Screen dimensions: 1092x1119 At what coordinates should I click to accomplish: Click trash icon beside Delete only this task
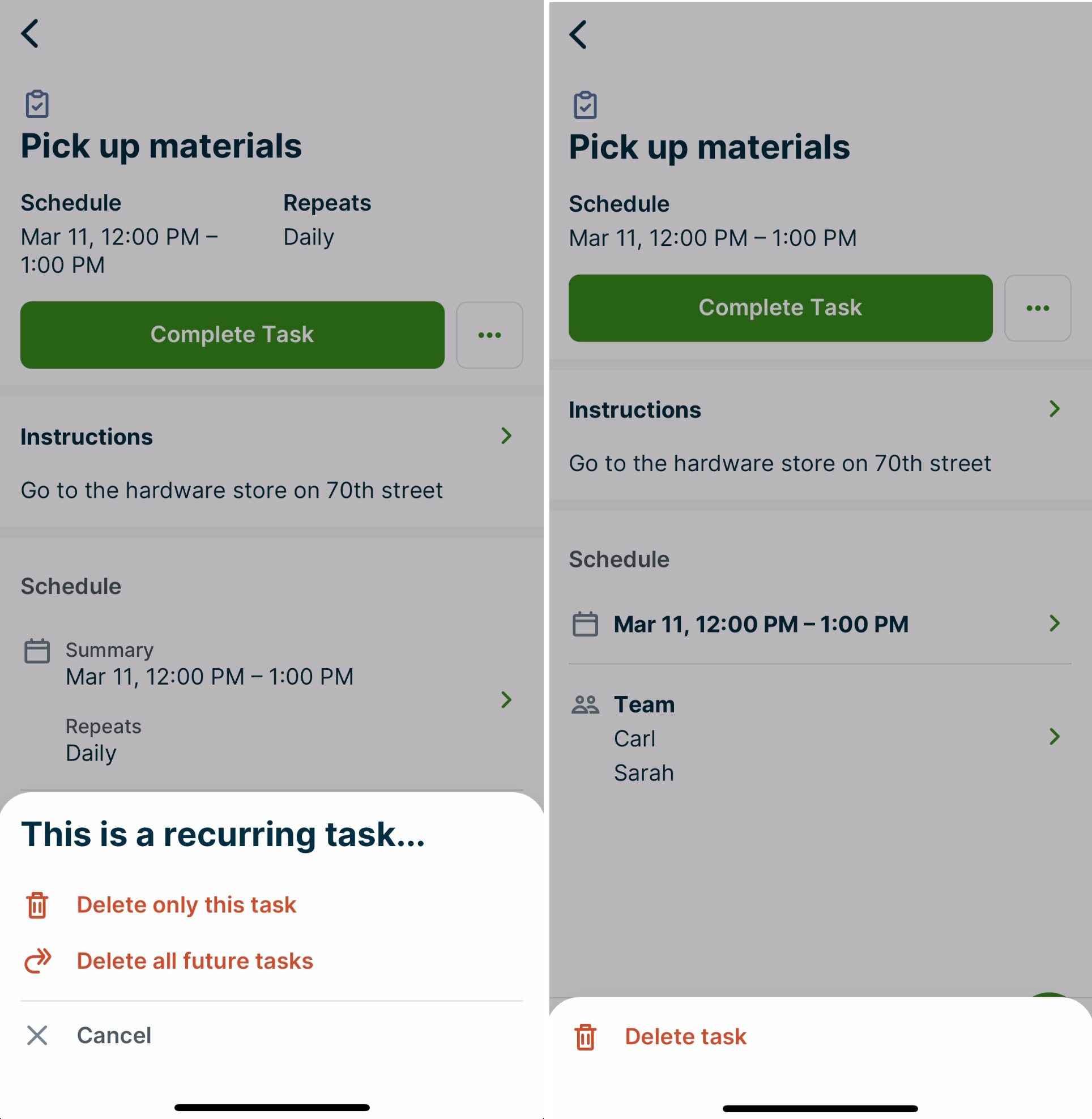(37, 905)
